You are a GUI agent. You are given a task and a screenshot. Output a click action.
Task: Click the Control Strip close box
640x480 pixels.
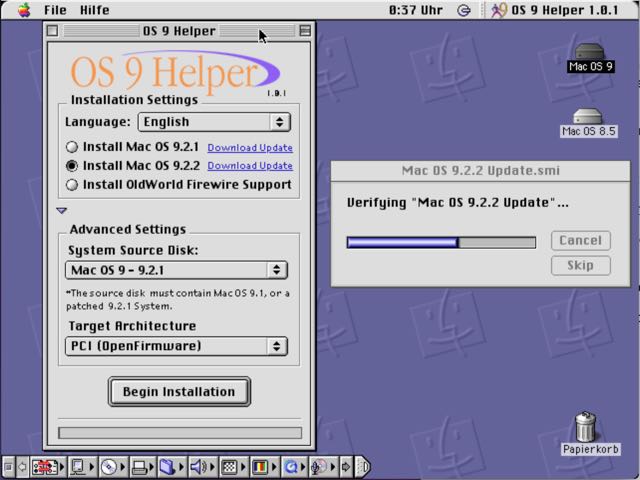click(8, 466)
